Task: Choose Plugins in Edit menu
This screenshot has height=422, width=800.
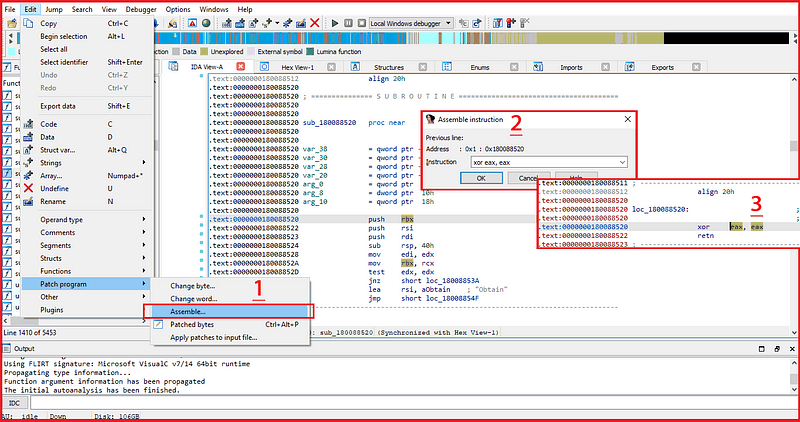Action: [87, 310]
